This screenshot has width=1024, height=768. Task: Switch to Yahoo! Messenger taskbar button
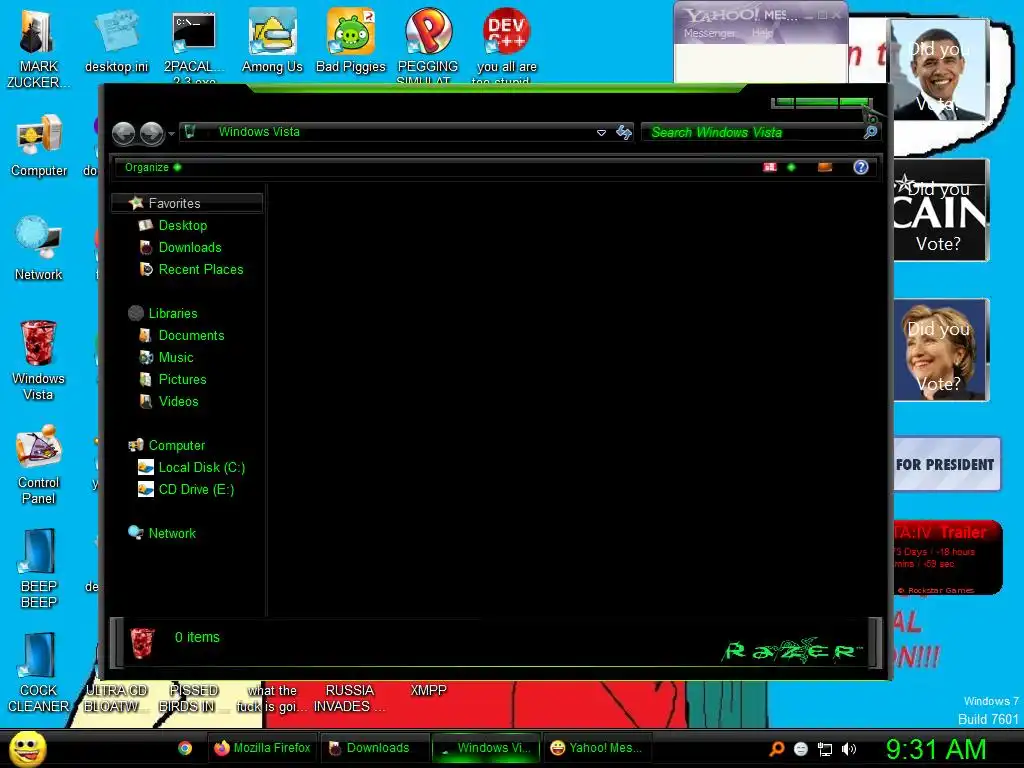coord(598,748)
